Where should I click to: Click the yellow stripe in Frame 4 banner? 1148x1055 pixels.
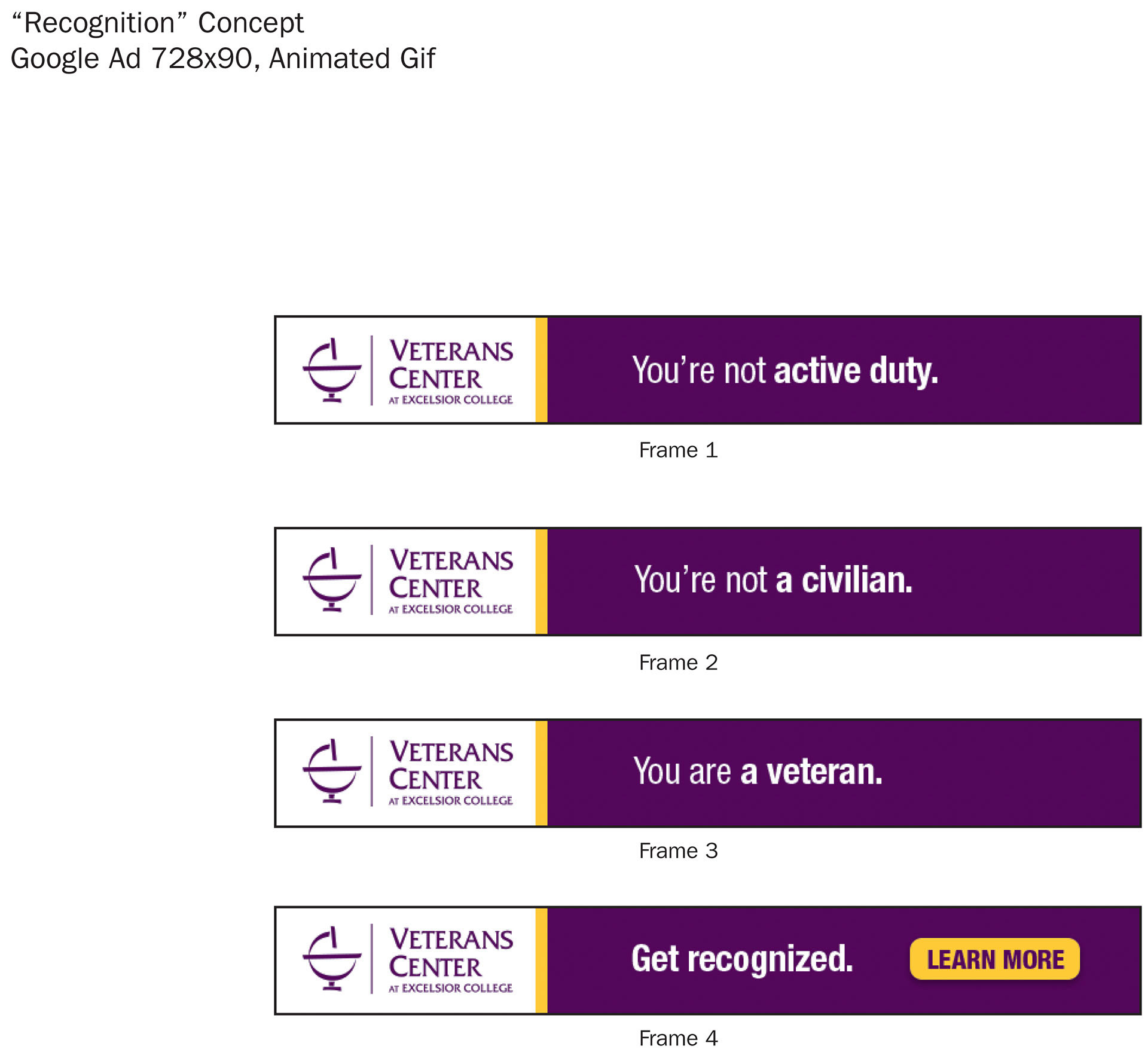click(541, 960)
